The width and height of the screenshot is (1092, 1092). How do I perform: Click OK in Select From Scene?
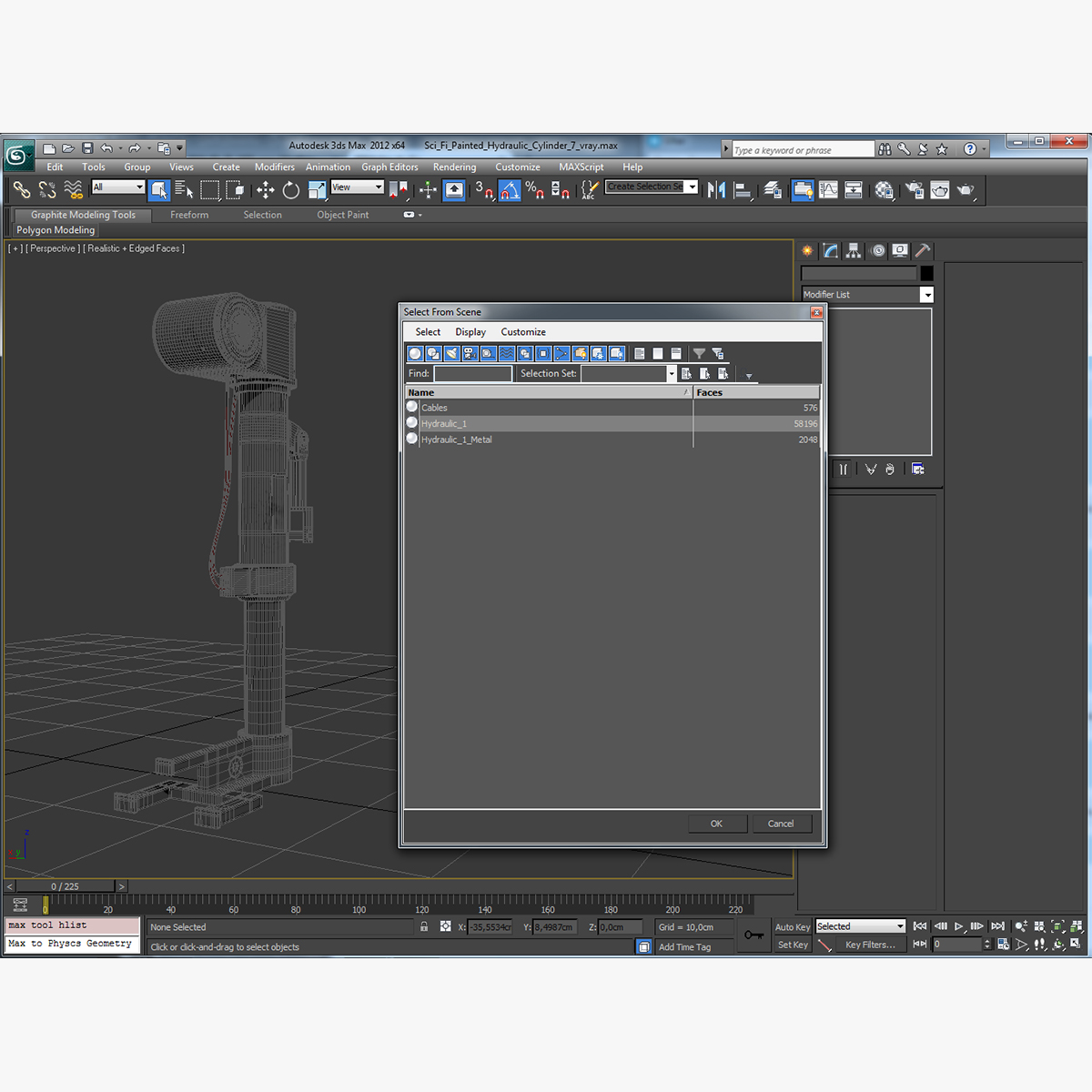pyautogui.click(x=716, y=824)
